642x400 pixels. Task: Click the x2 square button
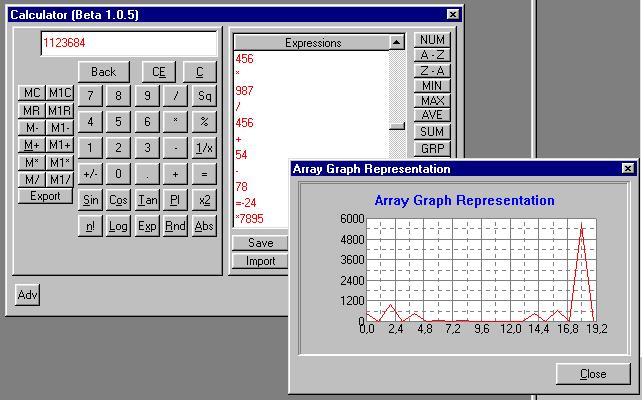pos(204,200)
